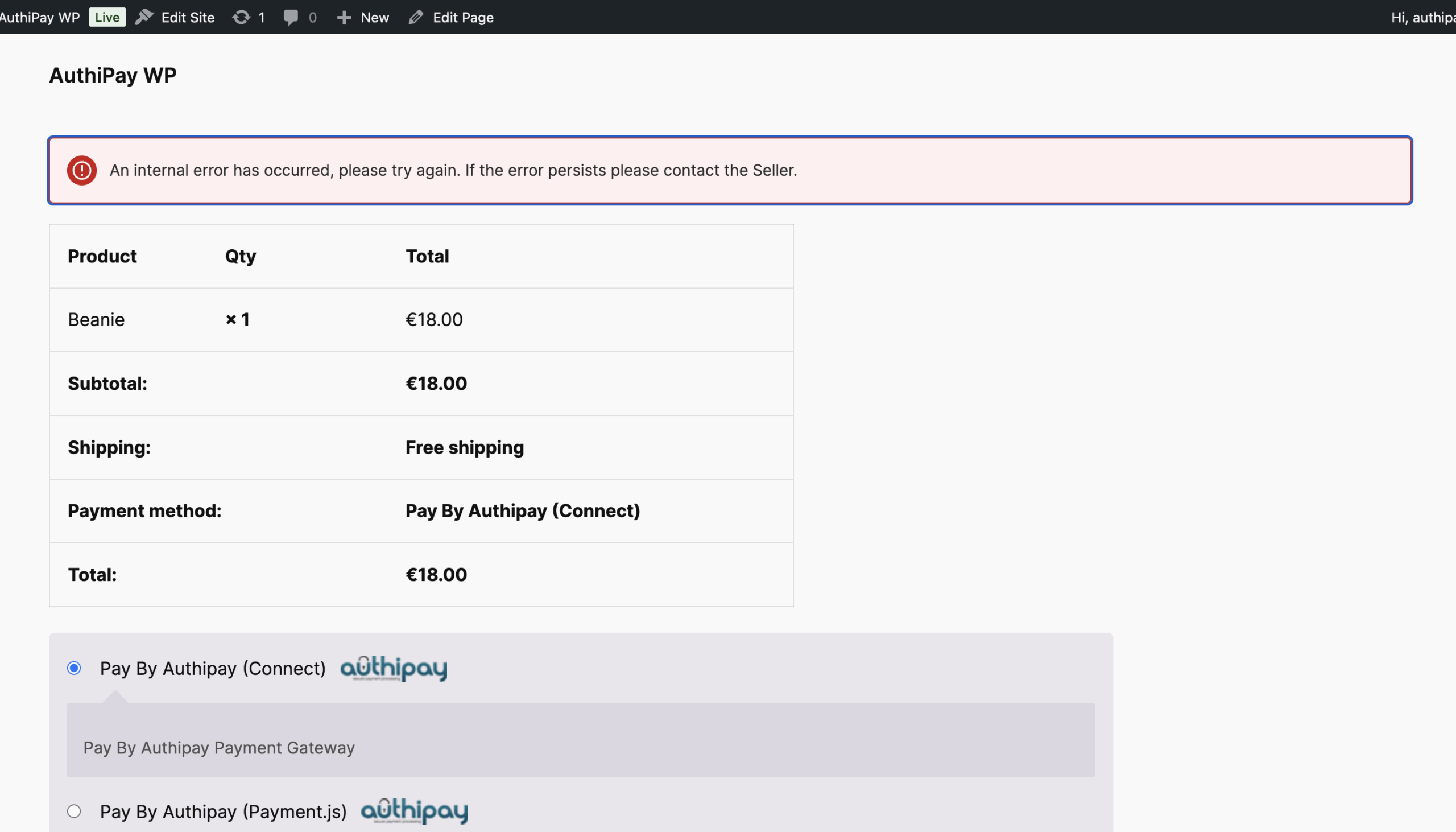The height and width of the screenshot is (832, 1456).
Task: Open the New content menu
Action: click(363, 17)
